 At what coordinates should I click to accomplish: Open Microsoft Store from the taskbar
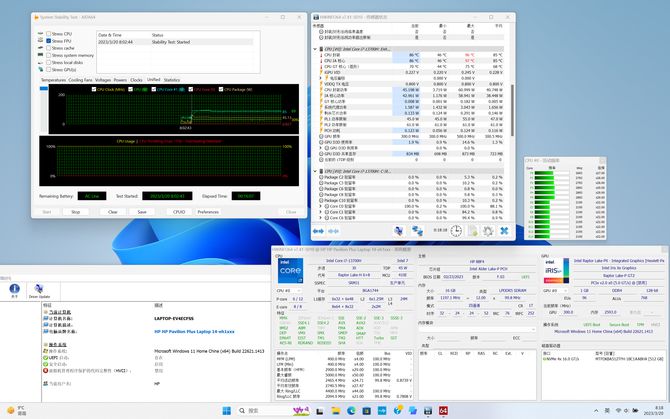[367, 410]
